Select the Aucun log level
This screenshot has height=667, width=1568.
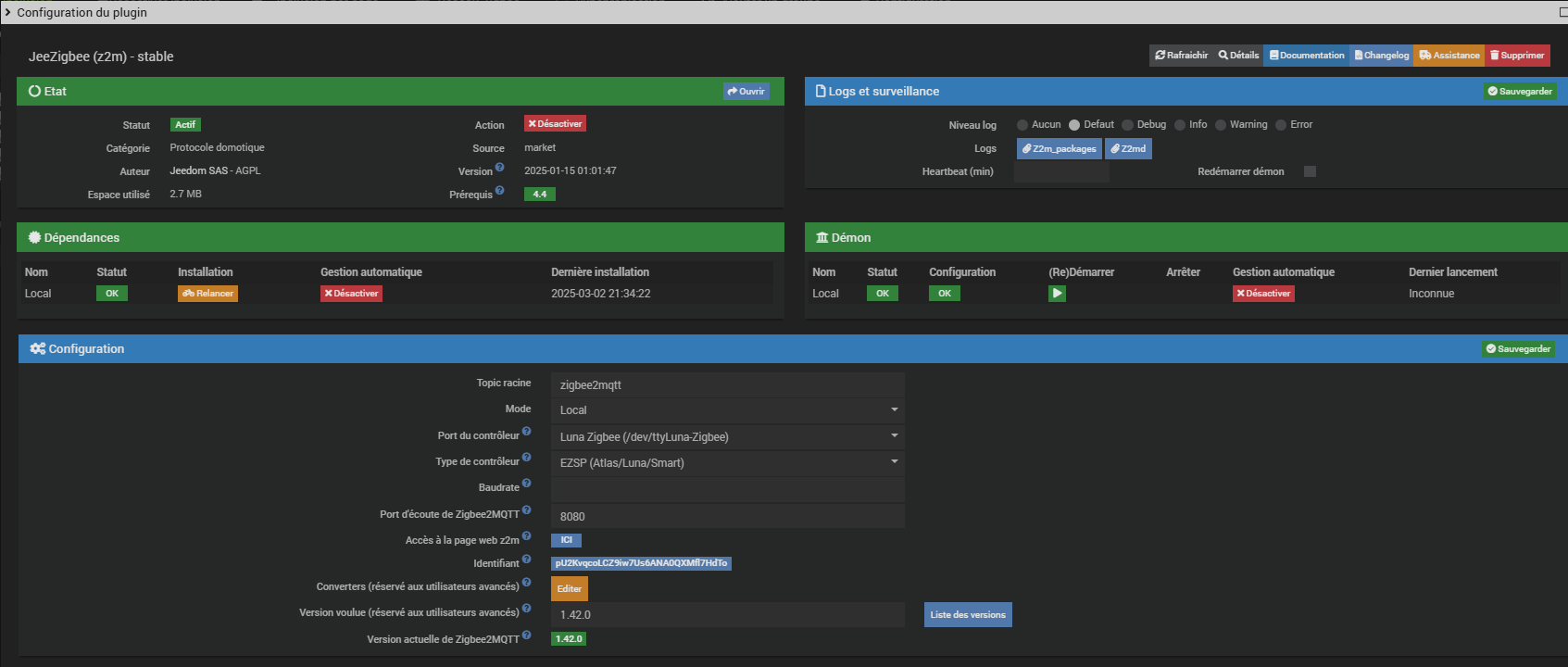coord(1022,125)
